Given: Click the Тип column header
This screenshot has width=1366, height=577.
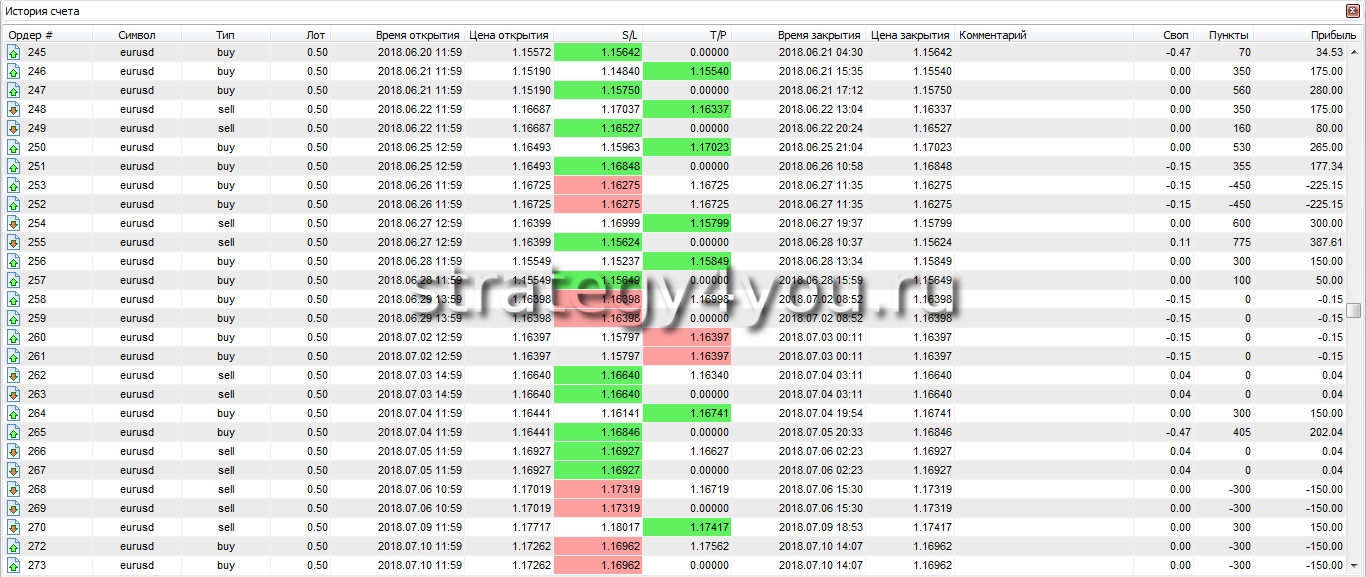Looking at the screenshot, I should [225, 35].
